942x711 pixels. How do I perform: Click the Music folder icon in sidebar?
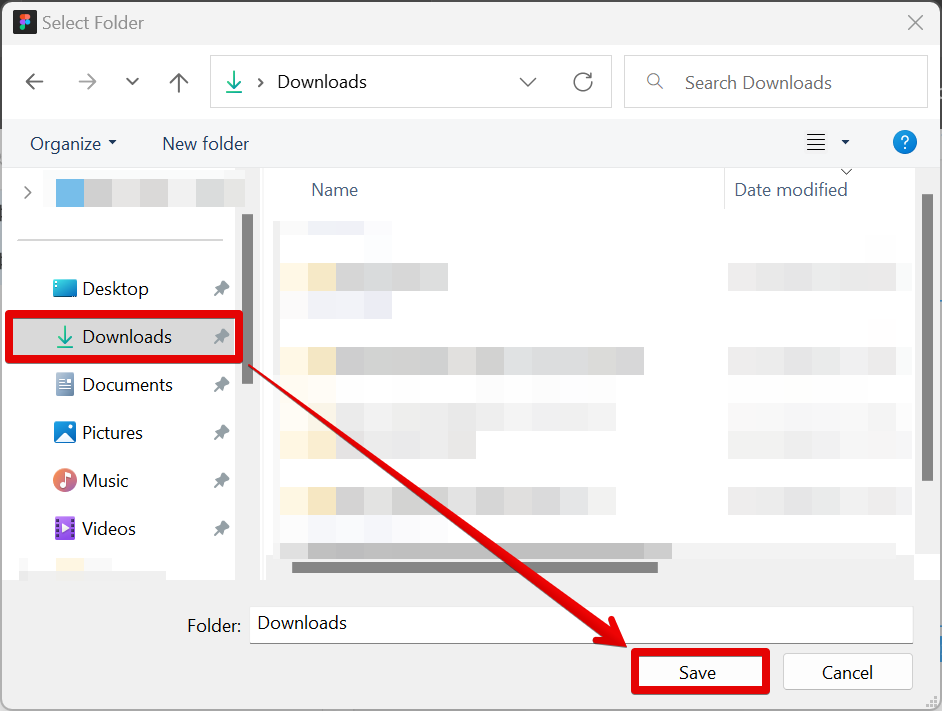(x=65, y=481)
